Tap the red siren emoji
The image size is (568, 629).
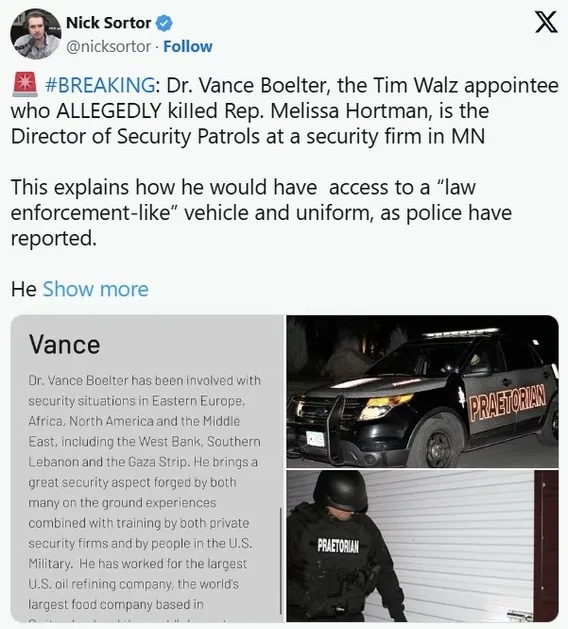tap(25, 85)
